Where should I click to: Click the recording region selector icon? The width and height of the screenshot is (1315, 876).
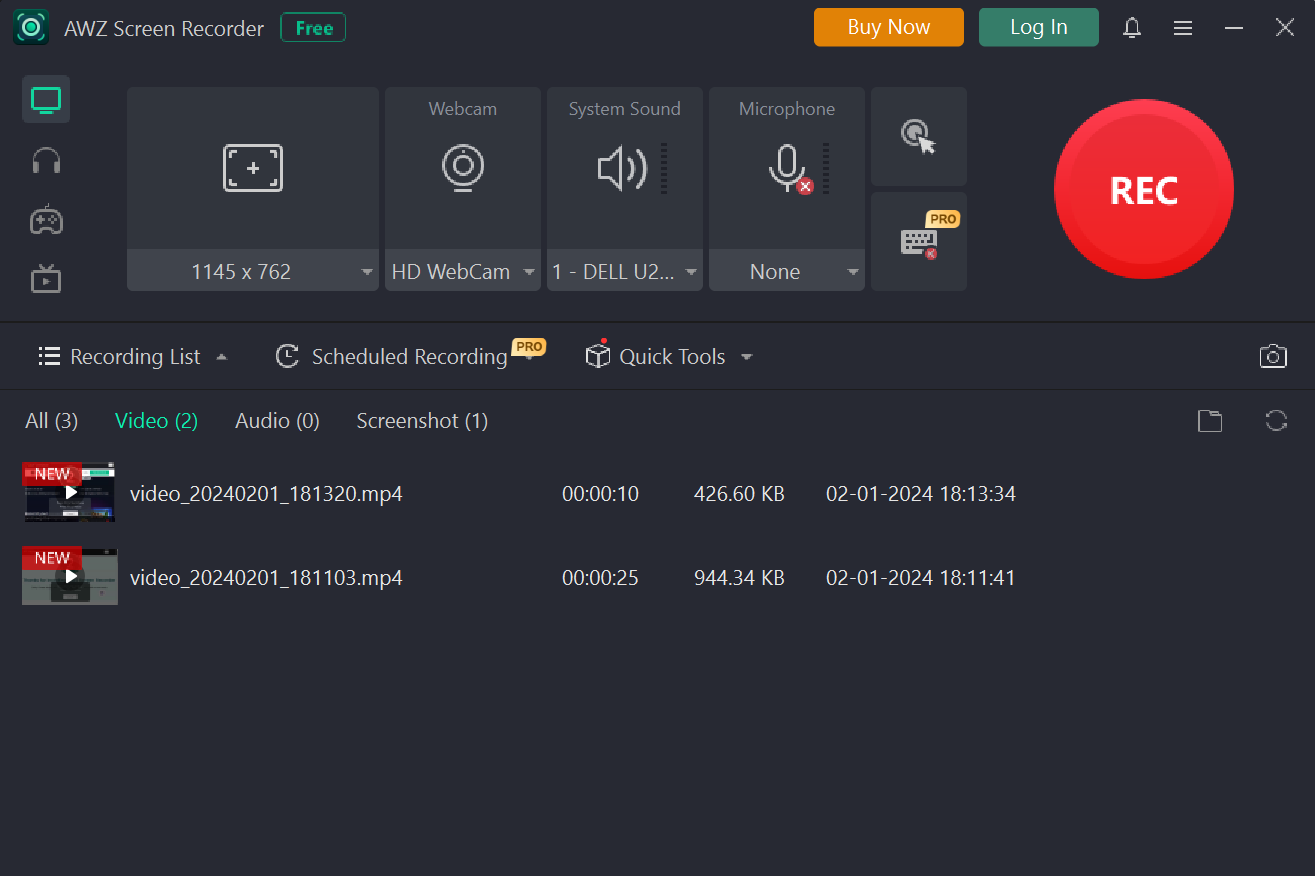click(252, 167)
